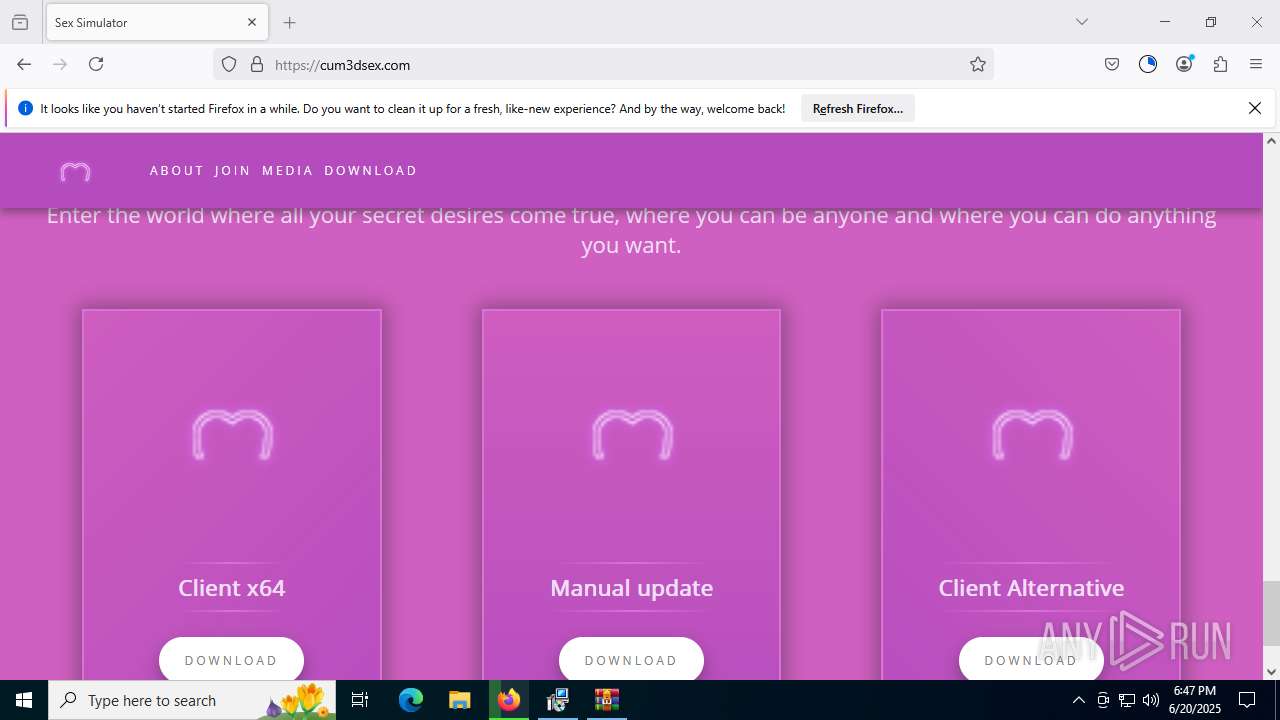Open the DOWNLOAD navigation link
Image resolution: width=1280 pixels, height=720 pixels.
(371, 171)
